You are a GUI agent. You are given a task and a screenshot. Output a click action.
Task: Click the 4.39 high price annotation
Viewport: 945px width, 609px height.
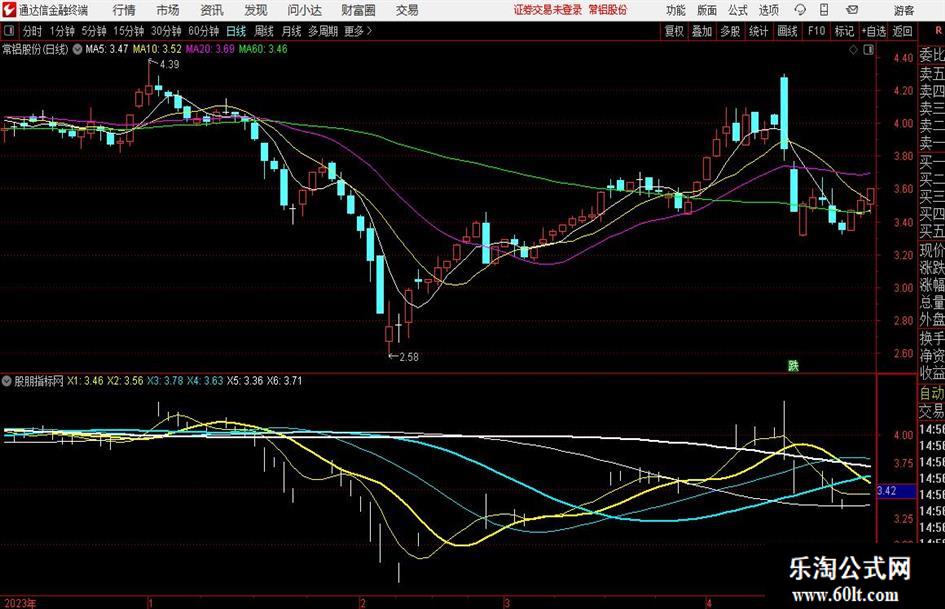[x=170, y=65]
